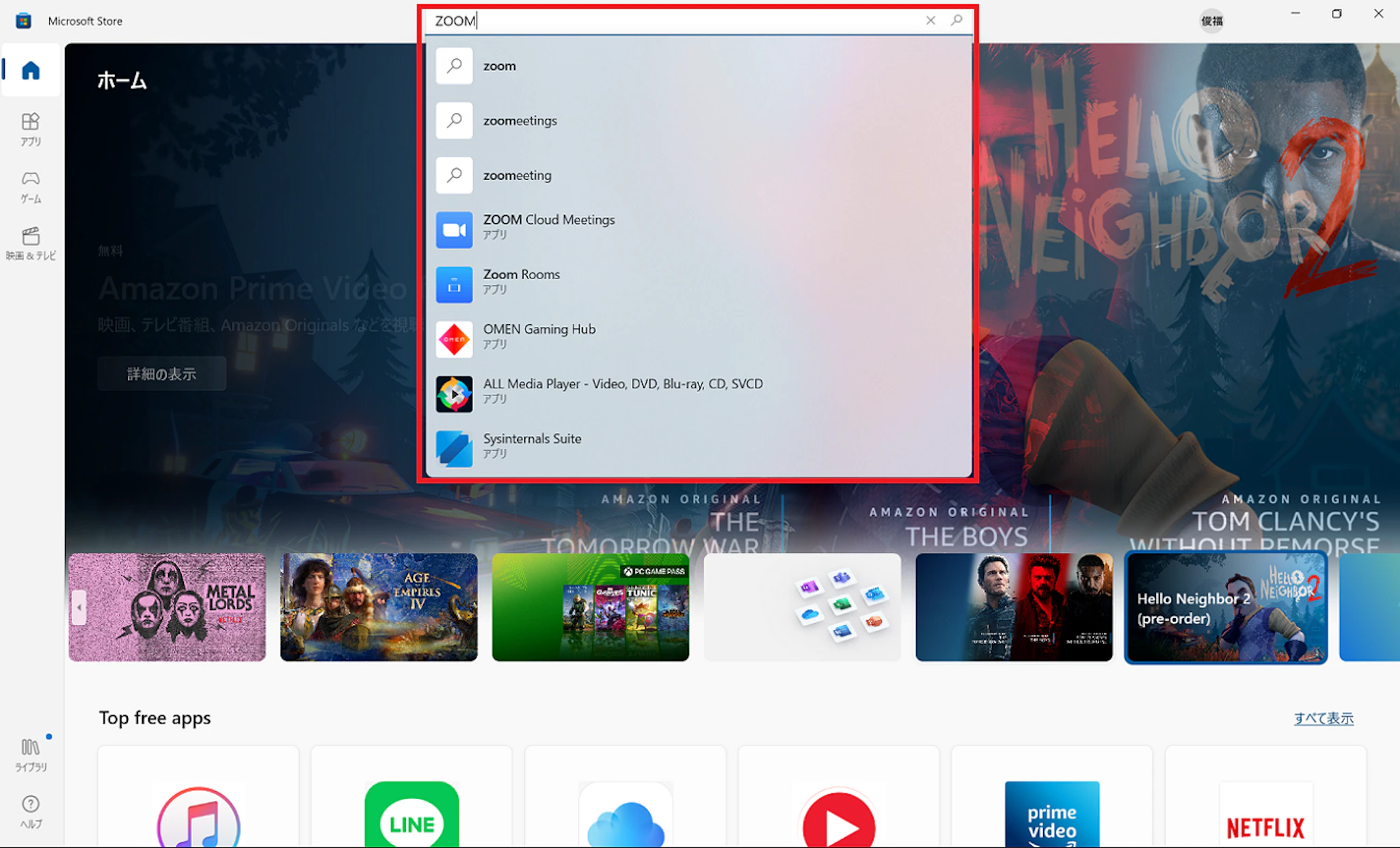The height and width of the screenshot is (848, 1400).
Task: Open the Age of Empires IV thumbnail
Action: point(379,607)
